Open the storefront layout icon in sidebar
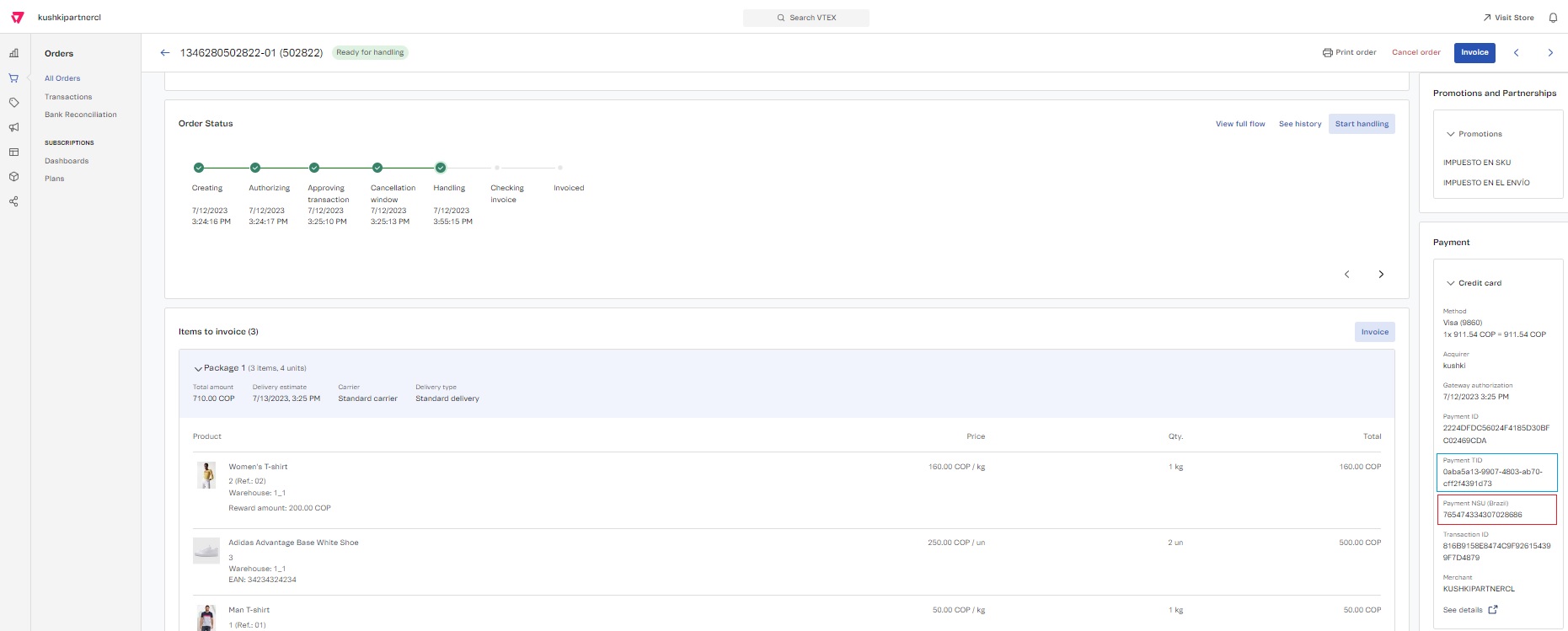Screen dimensions: 1568x631 (14, 152)
